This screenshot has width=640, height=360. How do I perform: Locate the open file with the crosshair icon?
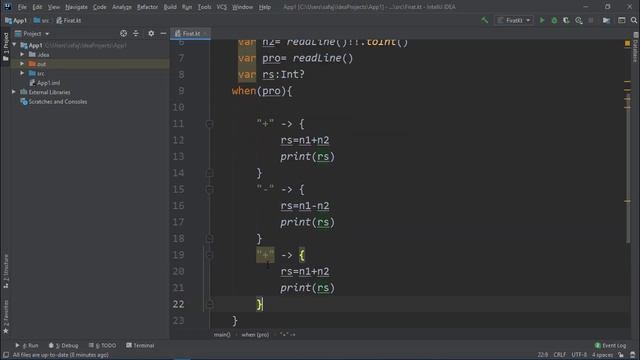tap(123, 33)
